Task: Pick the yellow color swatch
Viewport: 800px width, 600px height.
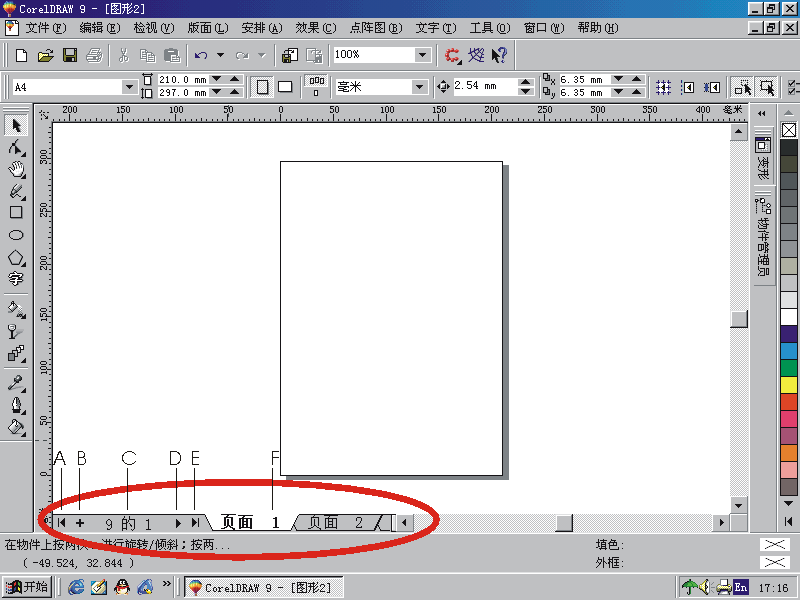Action: pos(789,384)
